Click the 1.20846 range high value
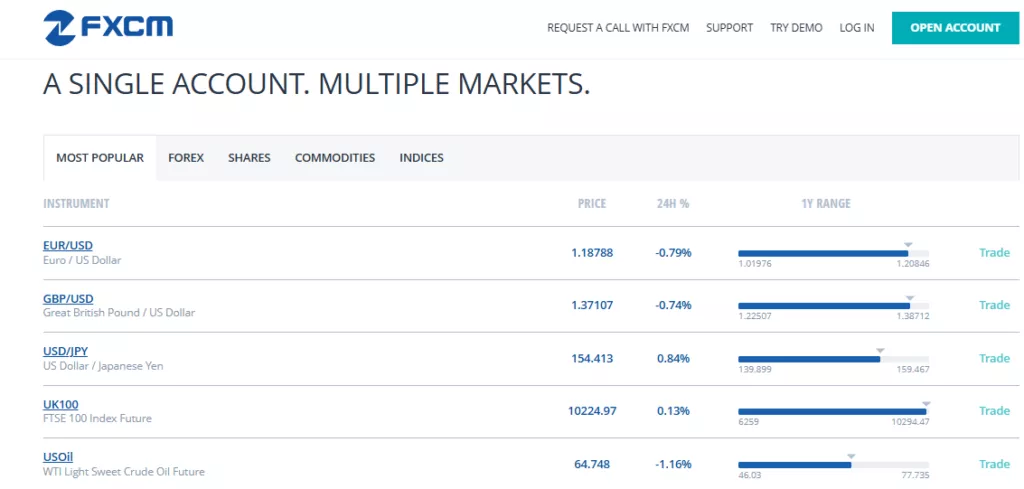This screenshot has width=1024, height=489. coord(913,264)
